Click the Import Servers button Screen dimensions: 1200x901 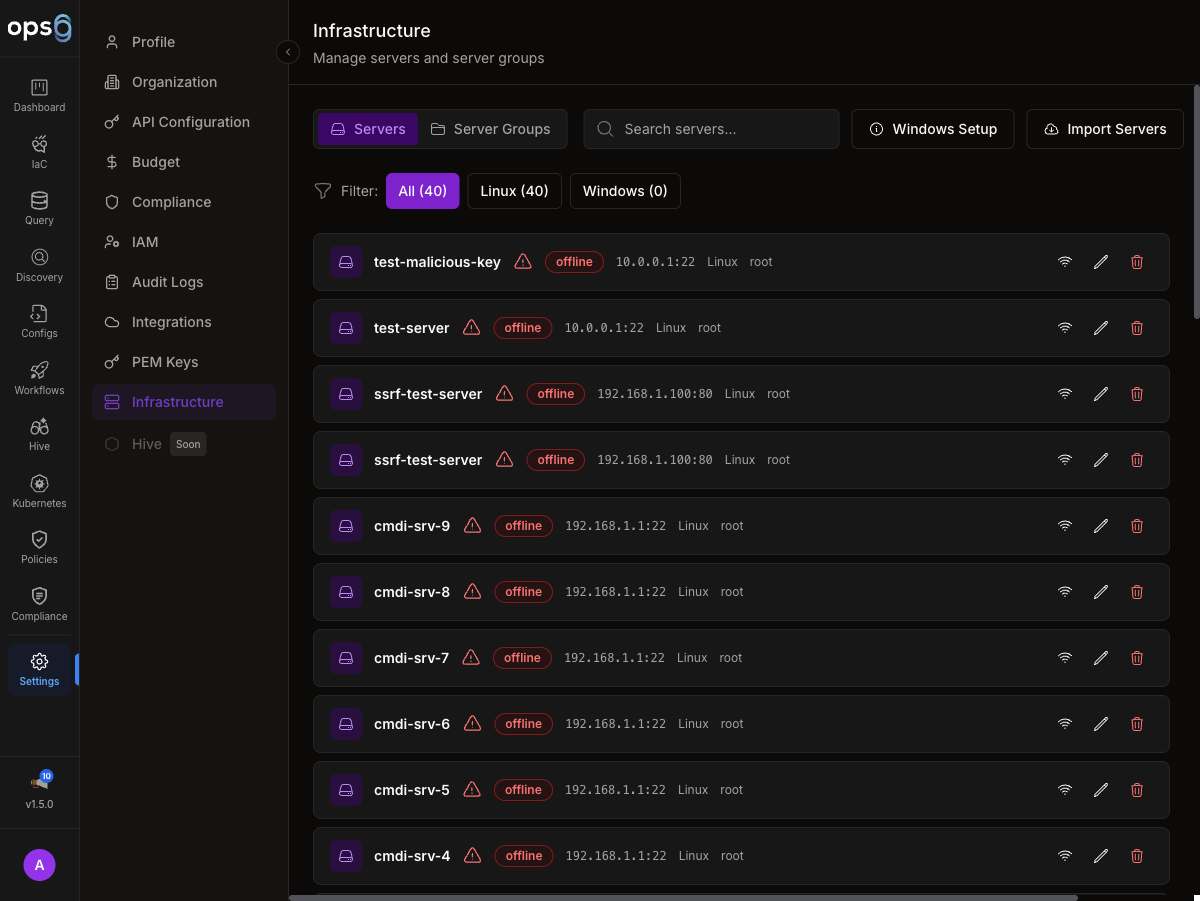click(x=1105, y=129)
